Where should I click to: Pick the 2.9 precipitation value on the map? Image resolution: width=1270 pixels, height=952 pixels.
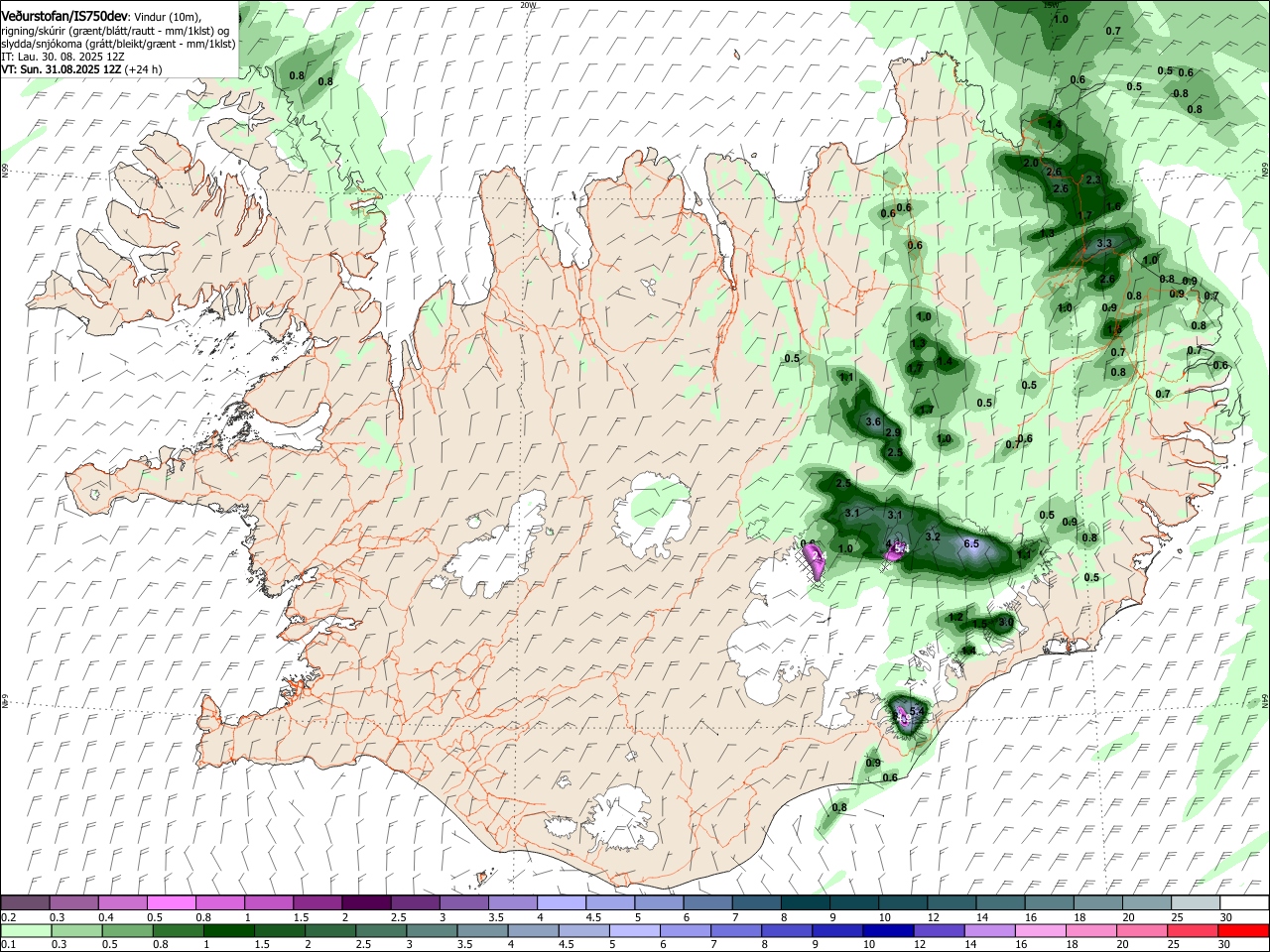[893, 433]
